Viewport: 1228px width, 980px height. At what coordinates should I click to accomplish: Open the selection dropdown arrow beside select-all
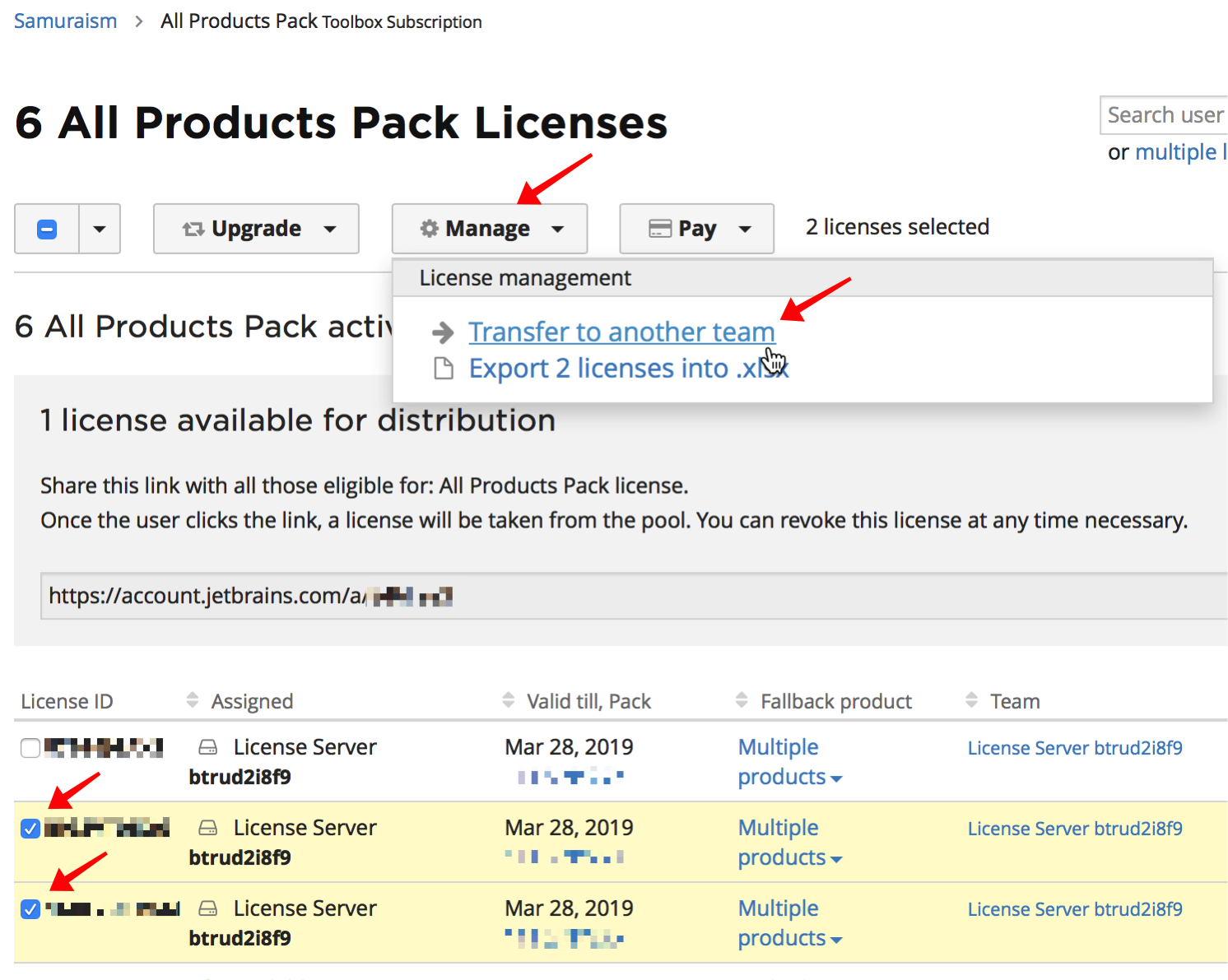click(100, 229)
